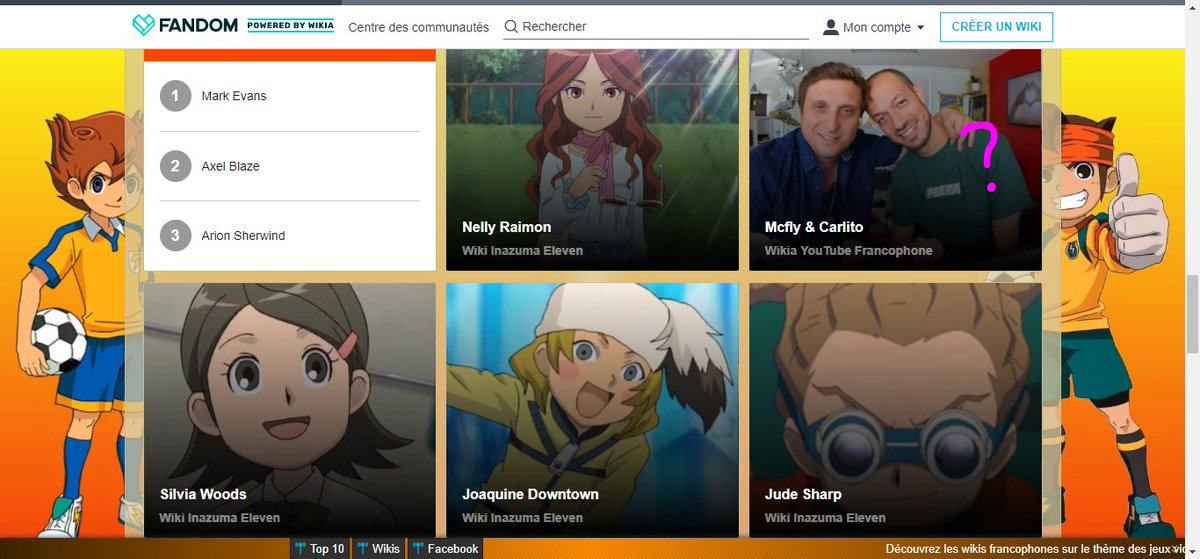
Task: Click Wiki Inazuma Eleven under Silvia Woods
Action: click(x=220, y=518)
